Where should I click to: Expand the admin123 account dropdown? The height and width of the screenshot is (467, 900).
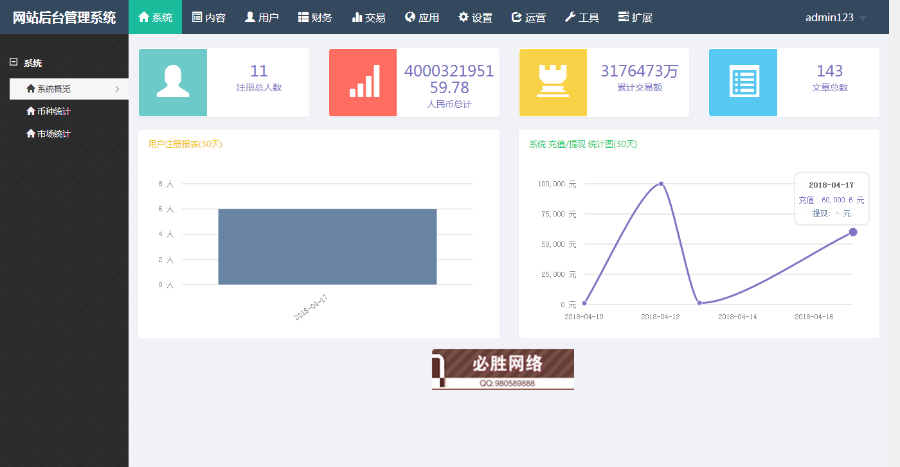point(836,17)
